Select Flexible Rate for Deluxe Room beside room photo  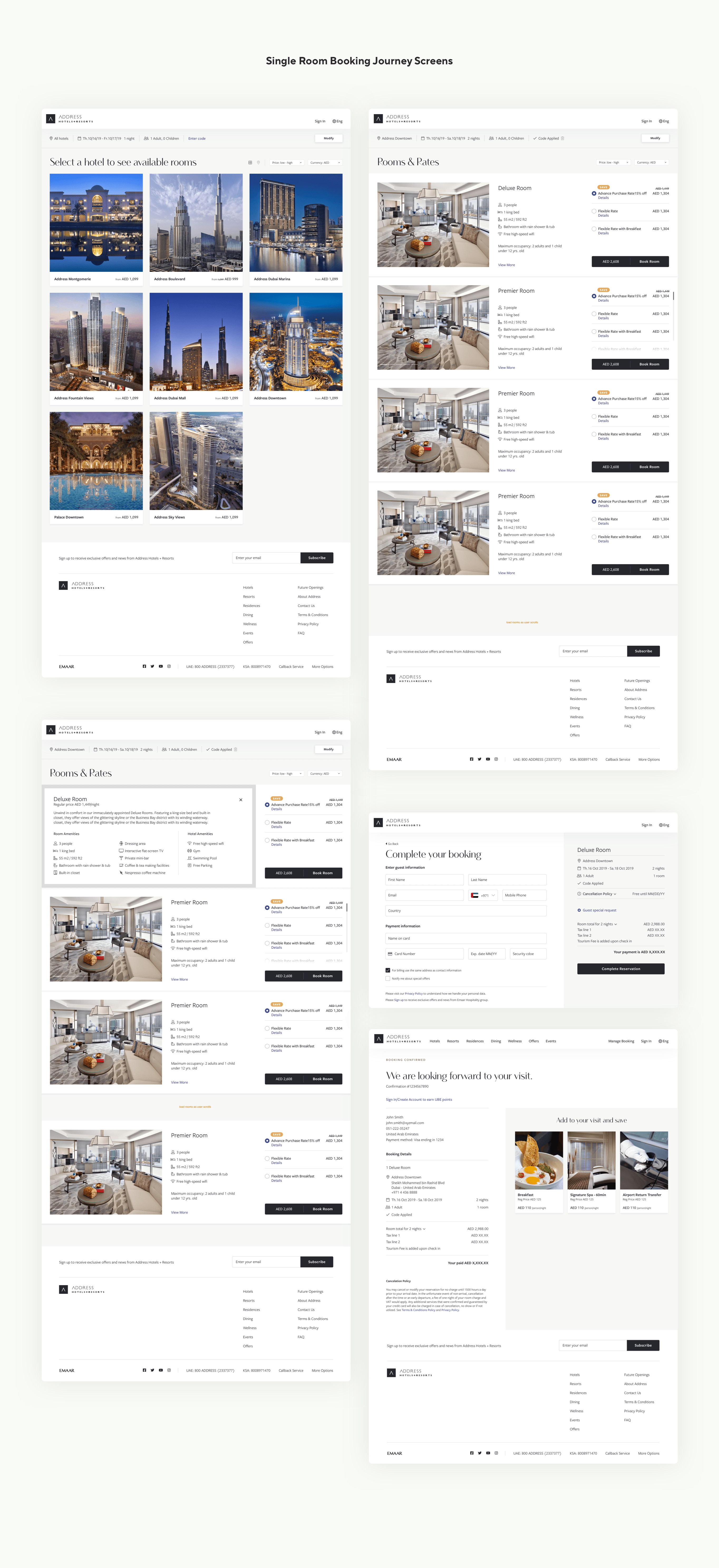(x=594, y=211)
